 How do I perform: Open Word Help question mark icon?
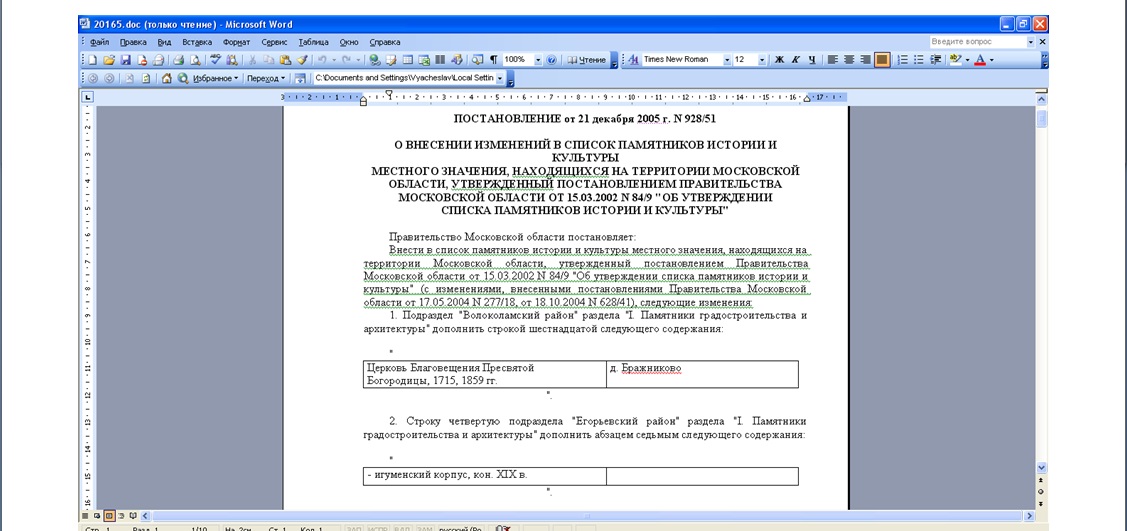pyautogui.click(x=551, y=60)
